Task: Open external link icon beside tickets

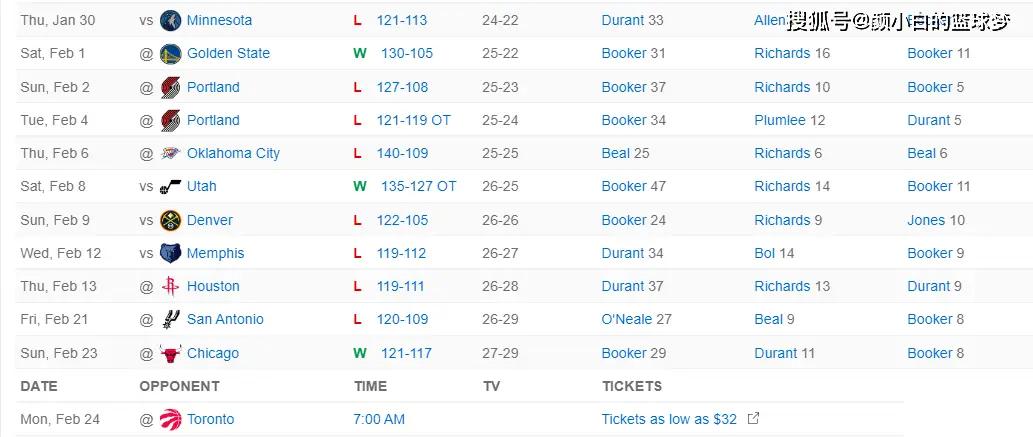Action: coord(754,419)
